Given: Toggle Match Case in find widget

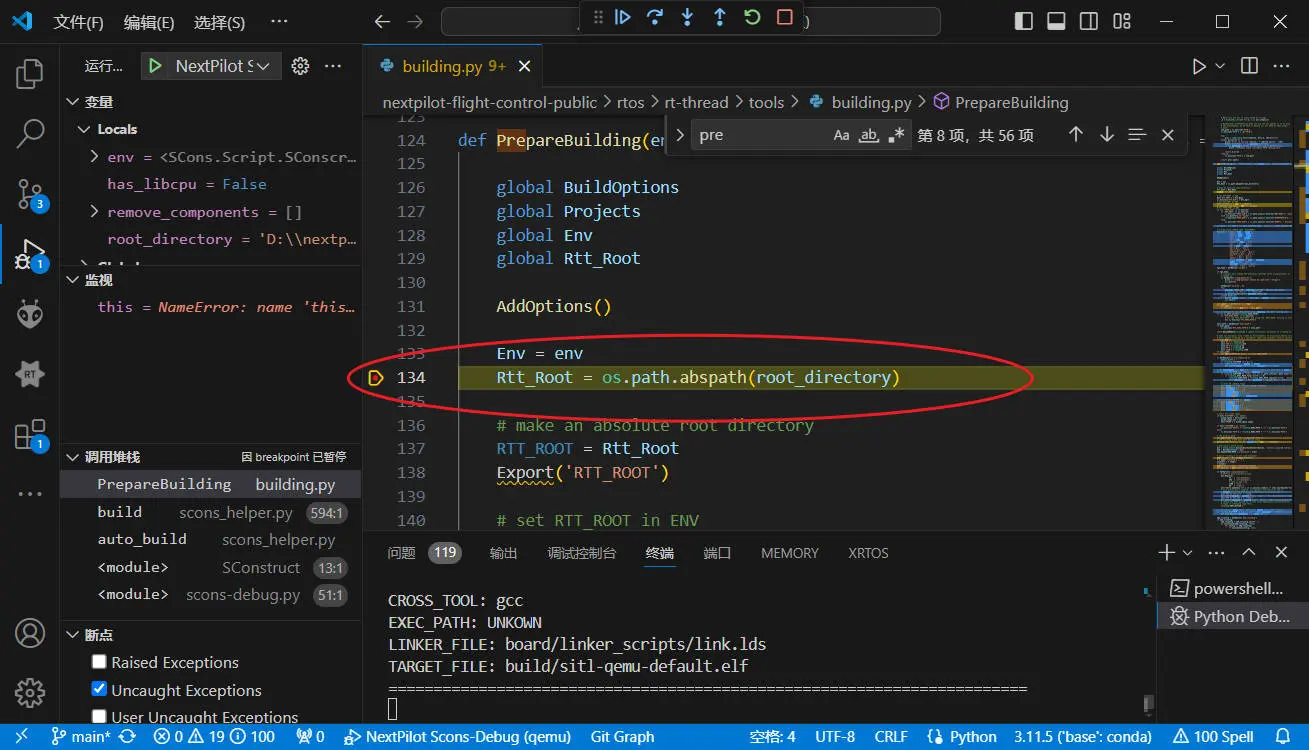Looking at the screenshot, I should click(x=842, y=135).
